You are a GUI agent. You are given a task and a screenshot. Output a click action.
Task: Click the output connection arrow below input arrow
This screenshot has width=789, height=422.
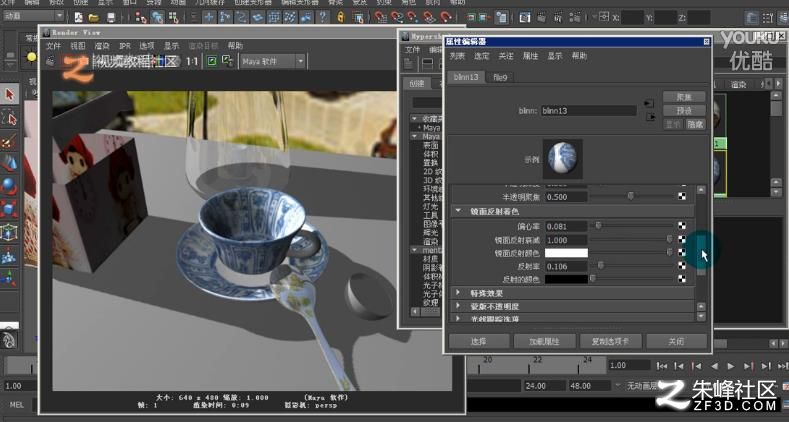(x=650, y=117)
